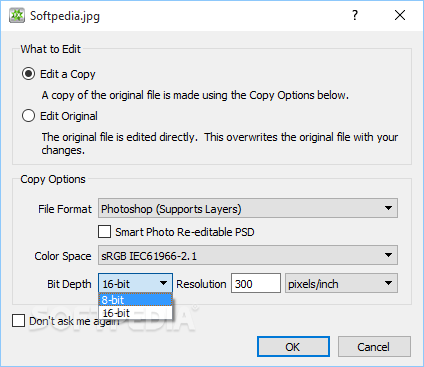Open help with the question mark button

tap(355, 15)
